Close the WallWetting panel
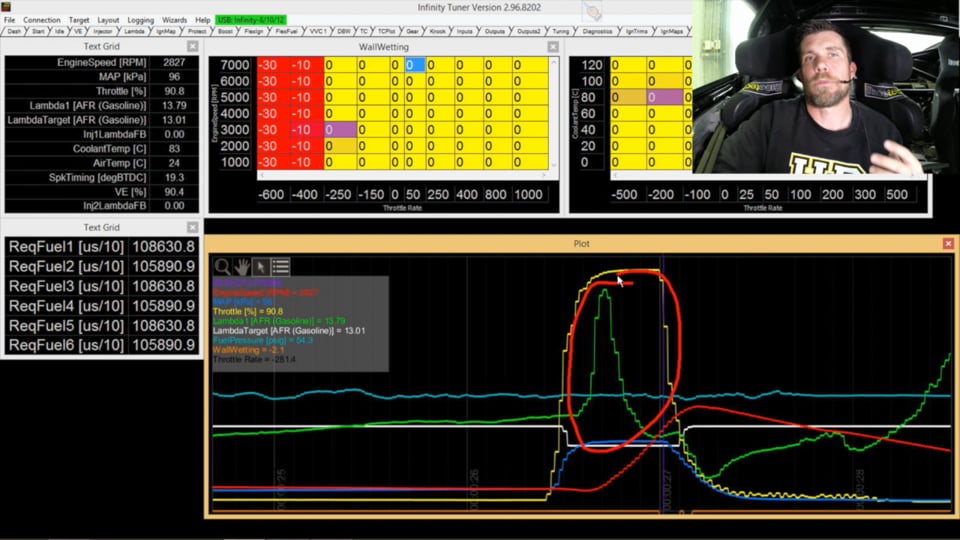 pos(553,47)
